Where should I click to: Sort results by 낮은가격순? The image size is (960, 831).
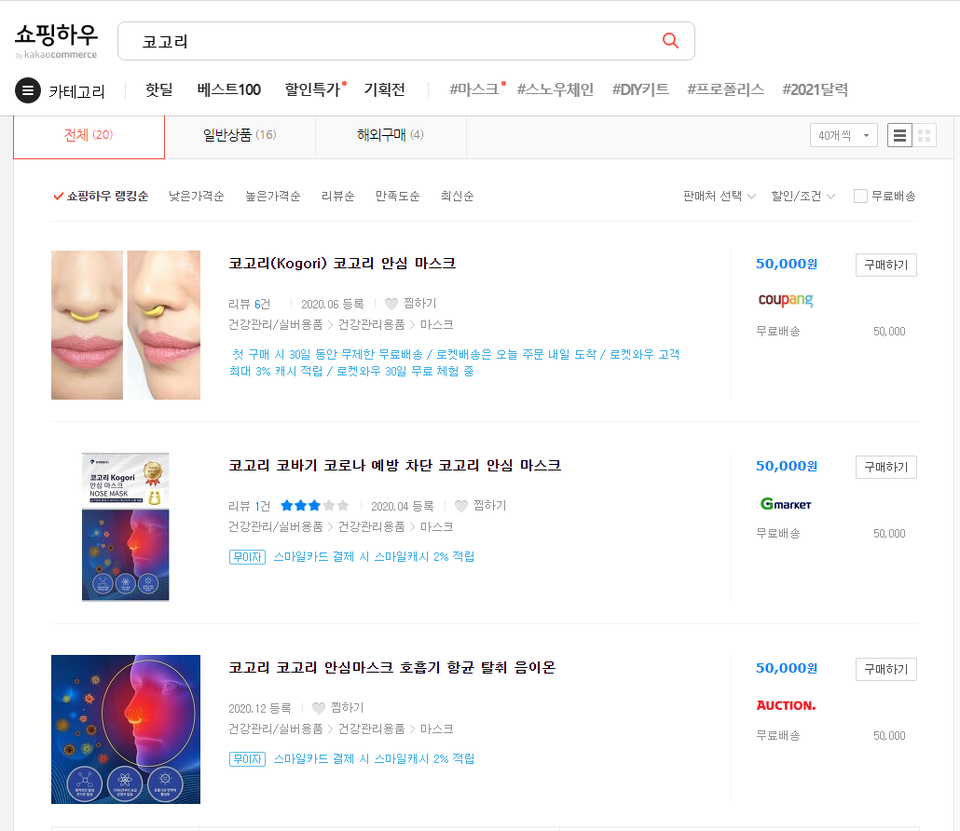click(x=196, y=196)
